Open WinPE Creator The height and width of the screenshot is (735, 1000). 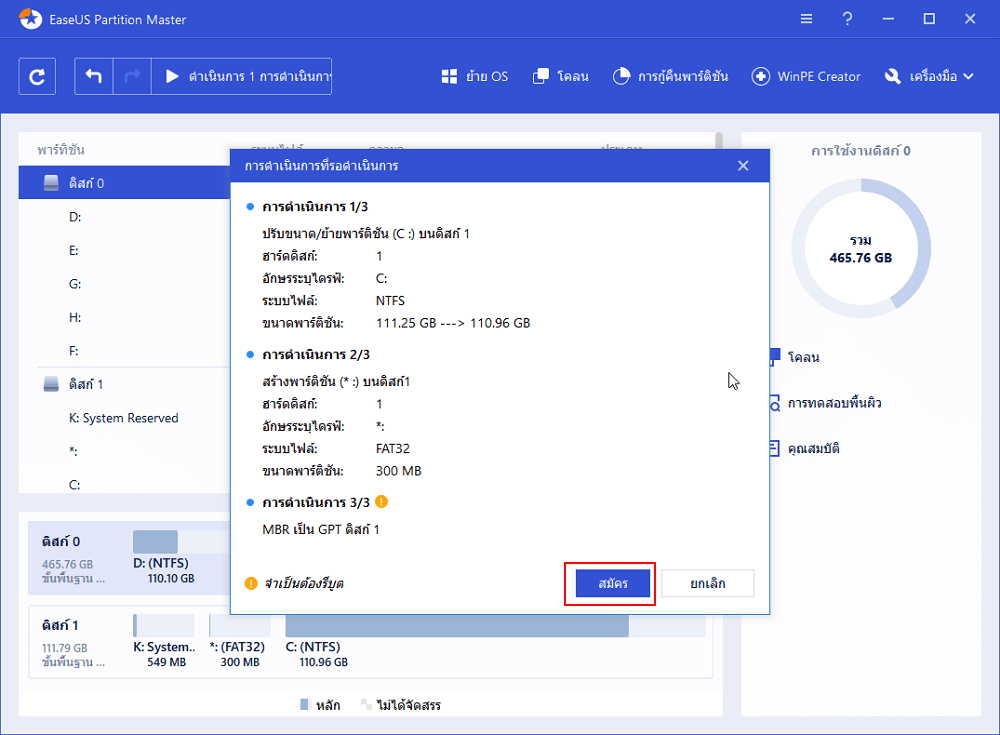(x=806, y=77)
